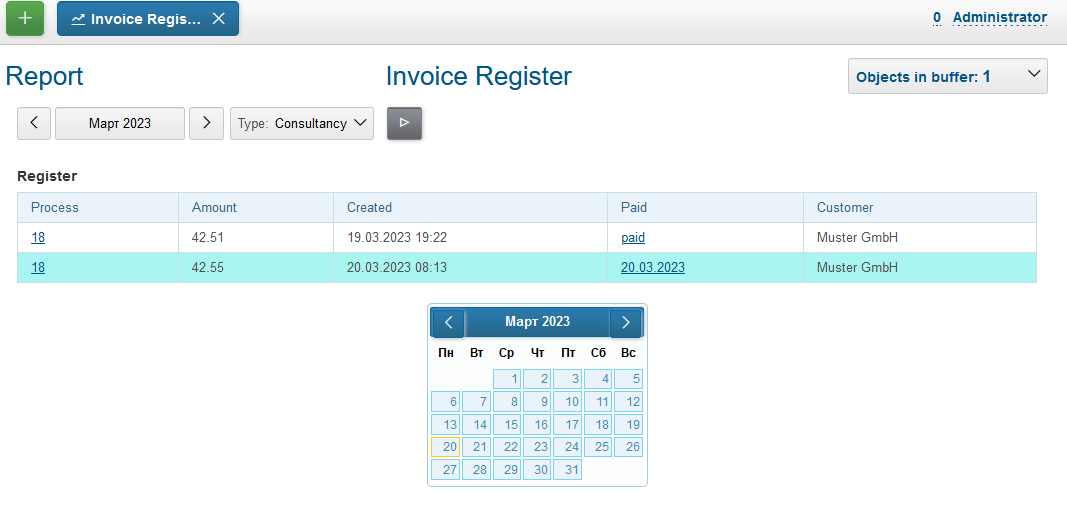1067x518 pixels.
Task: Click the 20.03.2023 paid date link
Action: pyautogui.click(x=652, y=268)
